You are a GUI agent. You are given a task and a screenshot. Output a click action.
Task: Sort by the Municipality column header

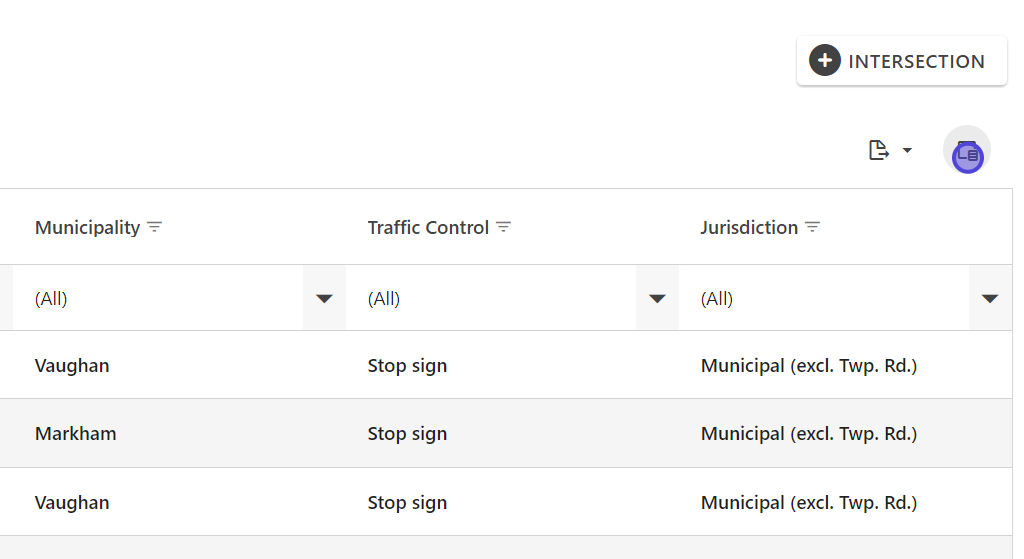[x=87, y=228]
